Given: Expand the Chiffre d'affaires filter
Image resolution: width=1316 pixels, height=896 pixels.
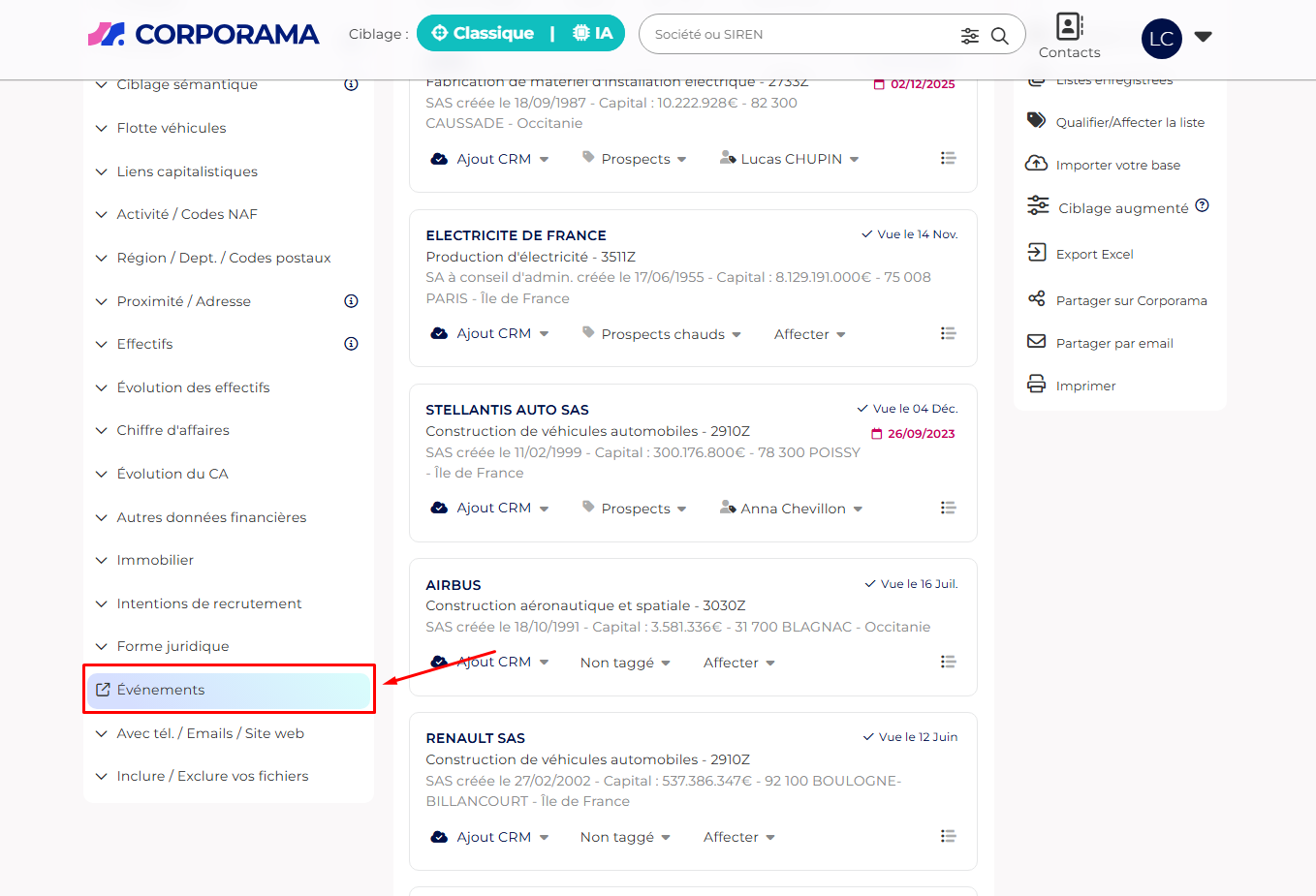Looking at the screenshot, I should [172, 430].
